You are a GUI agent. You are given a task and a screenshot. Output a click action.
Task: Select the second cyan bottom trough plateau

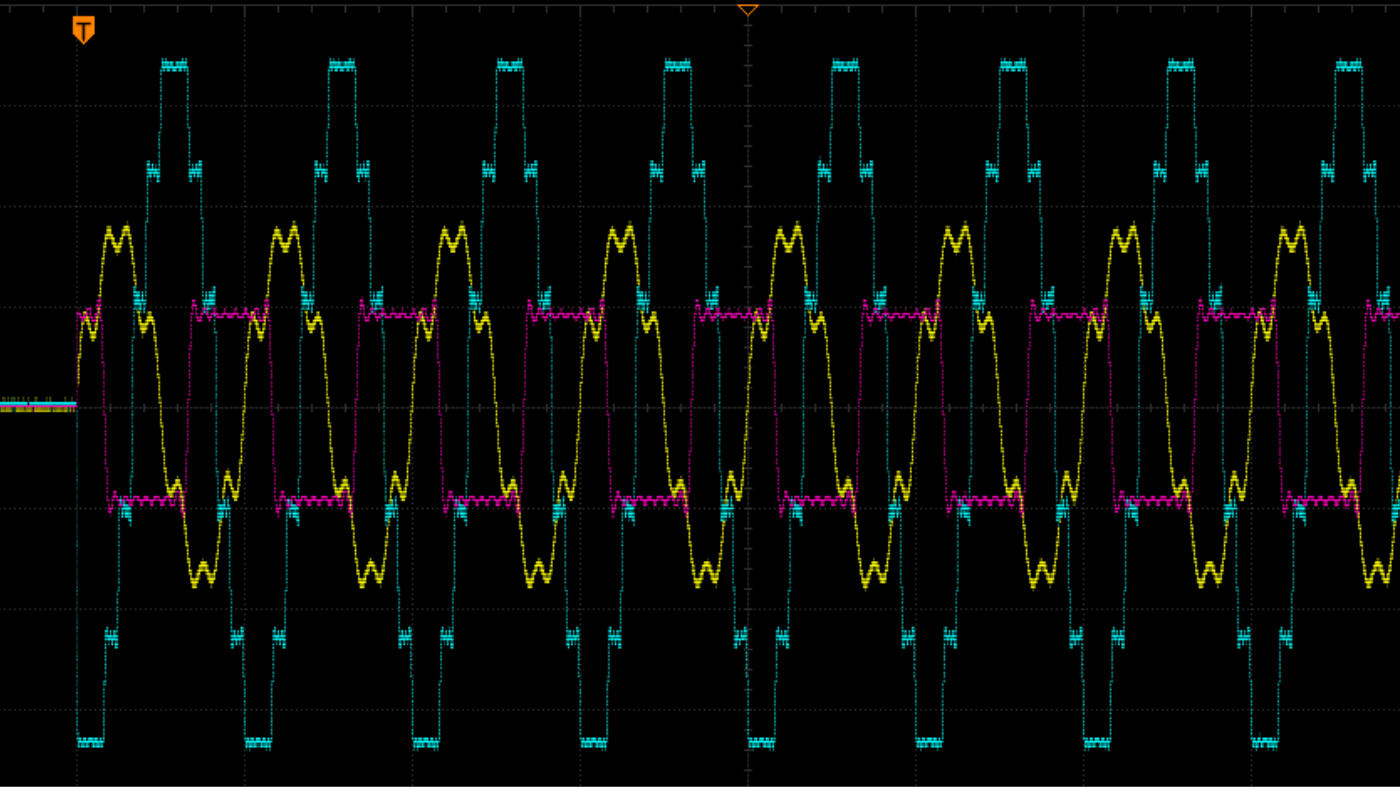tap(258, 742)
